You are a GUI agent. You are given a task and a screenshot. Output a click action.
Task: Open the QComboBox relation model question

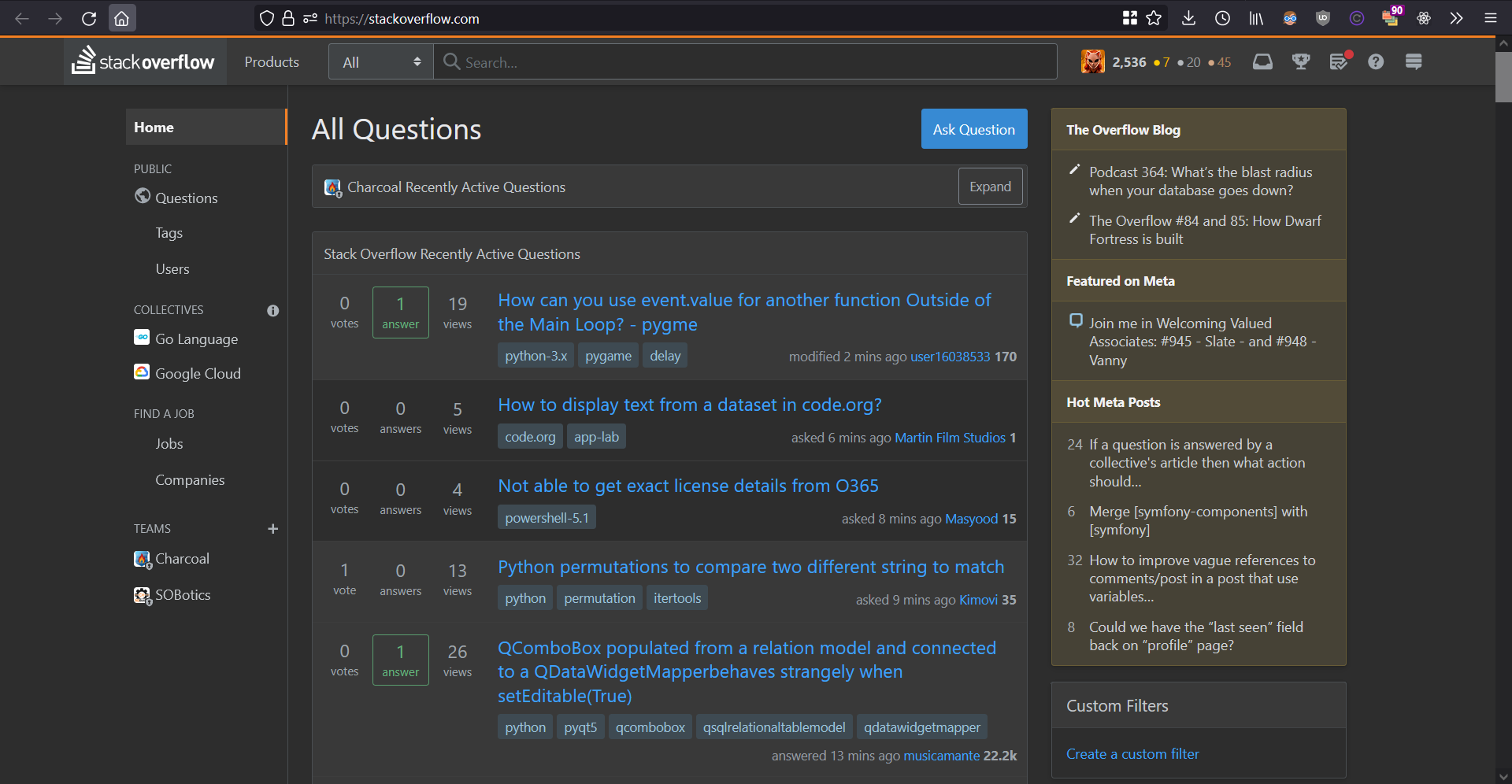tap(747, 671)
